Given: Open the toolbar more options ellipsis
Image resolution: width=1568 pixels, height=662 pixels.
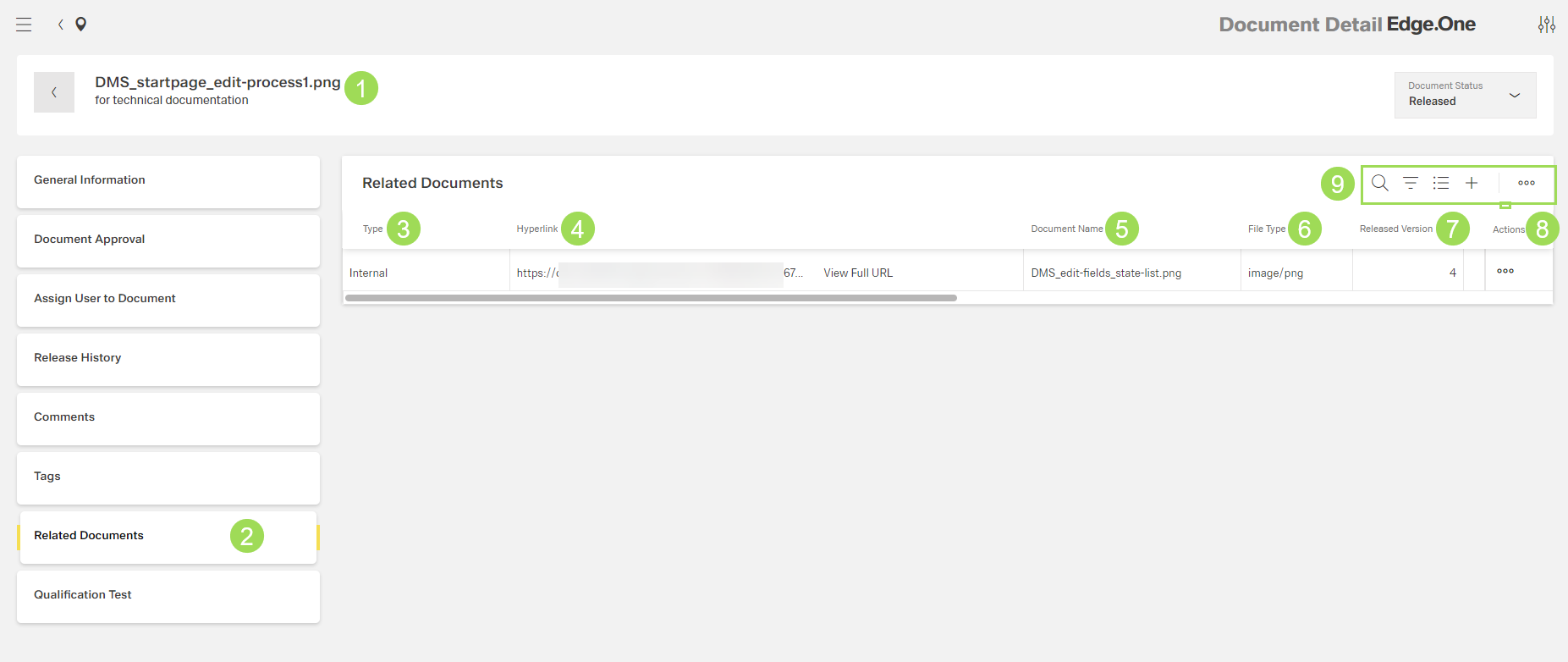Looking at the screenshot, I should (x=1526, y=183).
